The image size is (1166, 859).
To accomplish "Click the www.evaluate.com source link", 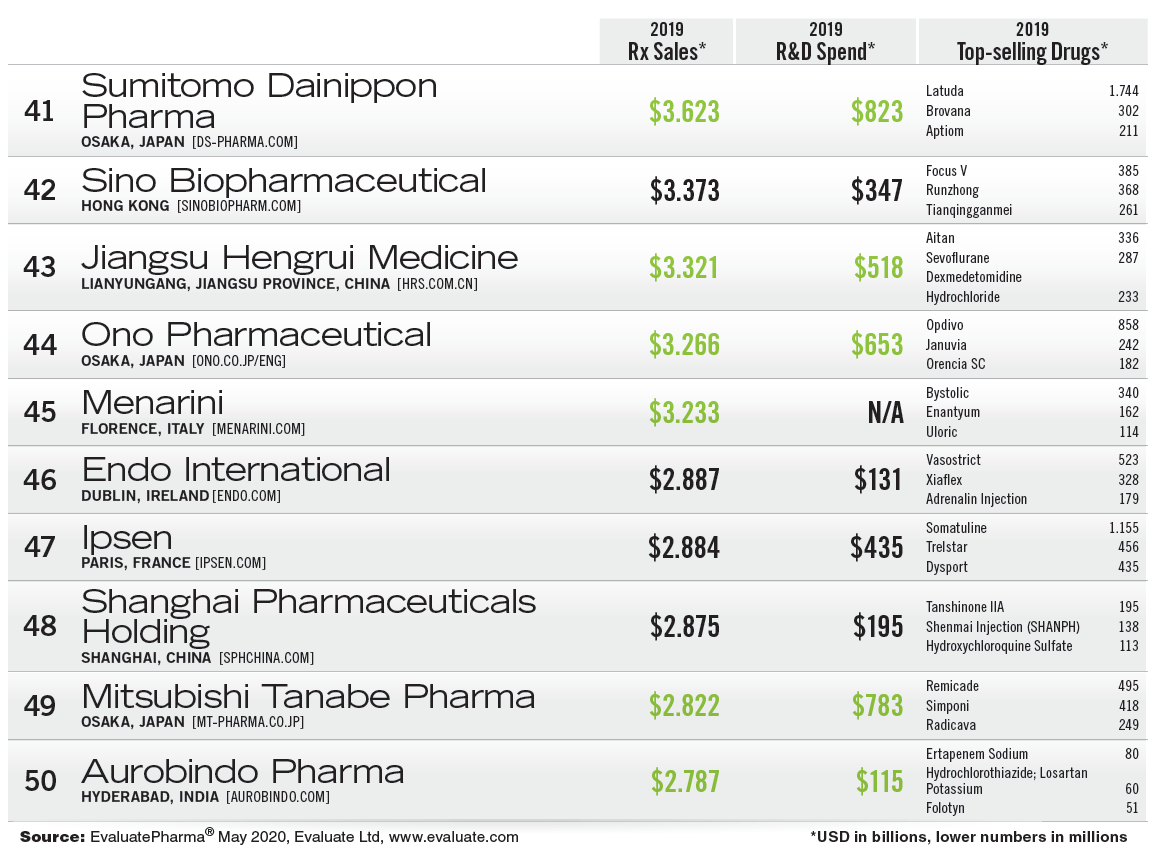I will [454, 837].
